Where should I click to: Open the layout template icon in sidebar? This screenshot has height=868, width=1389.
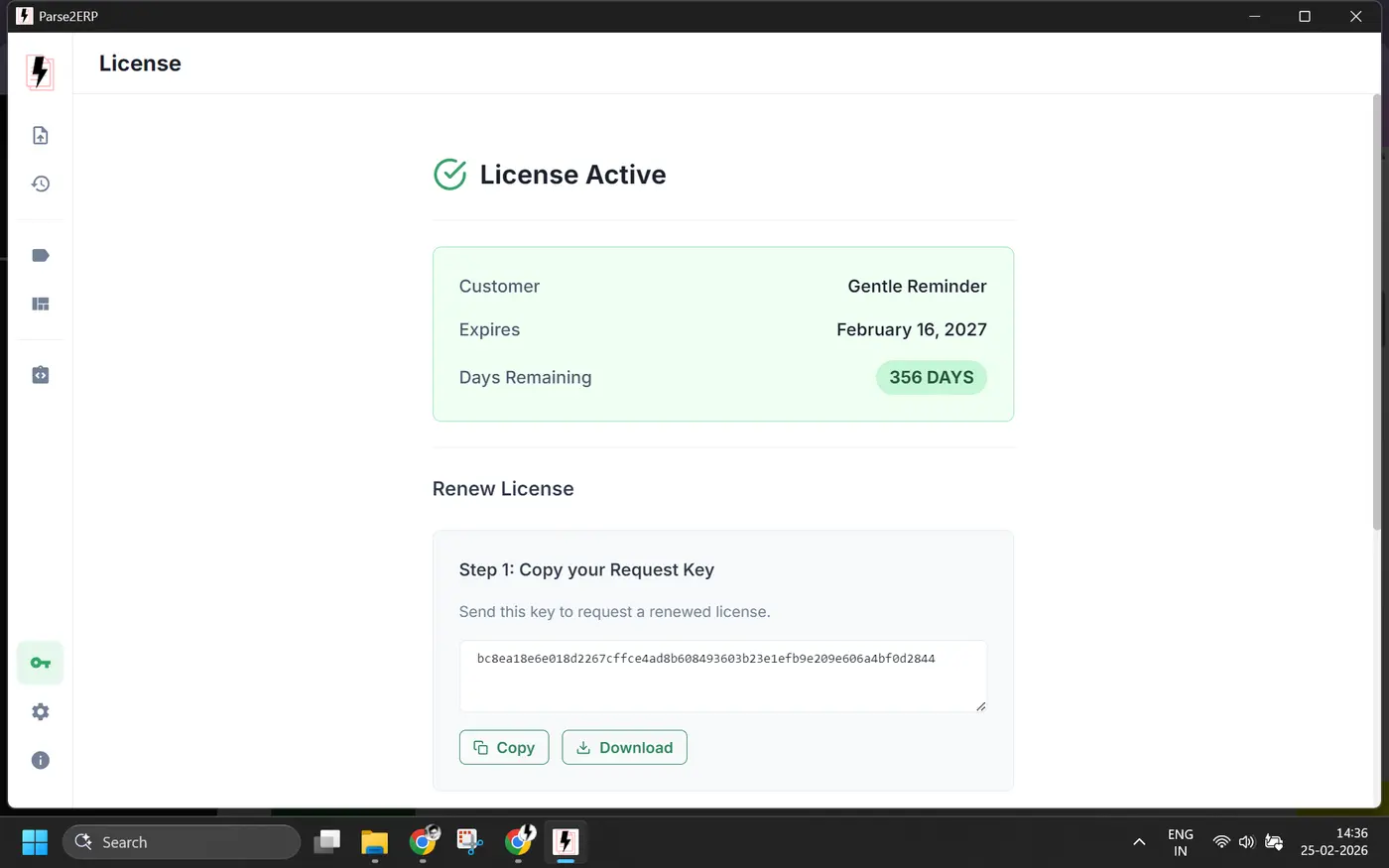pyautogui.click(x=41, y=305)
